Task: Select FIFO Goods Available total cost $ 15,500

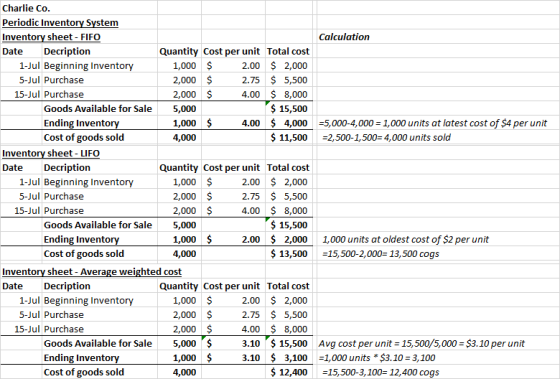Action: pyautogui.click(x=289, y=109)
